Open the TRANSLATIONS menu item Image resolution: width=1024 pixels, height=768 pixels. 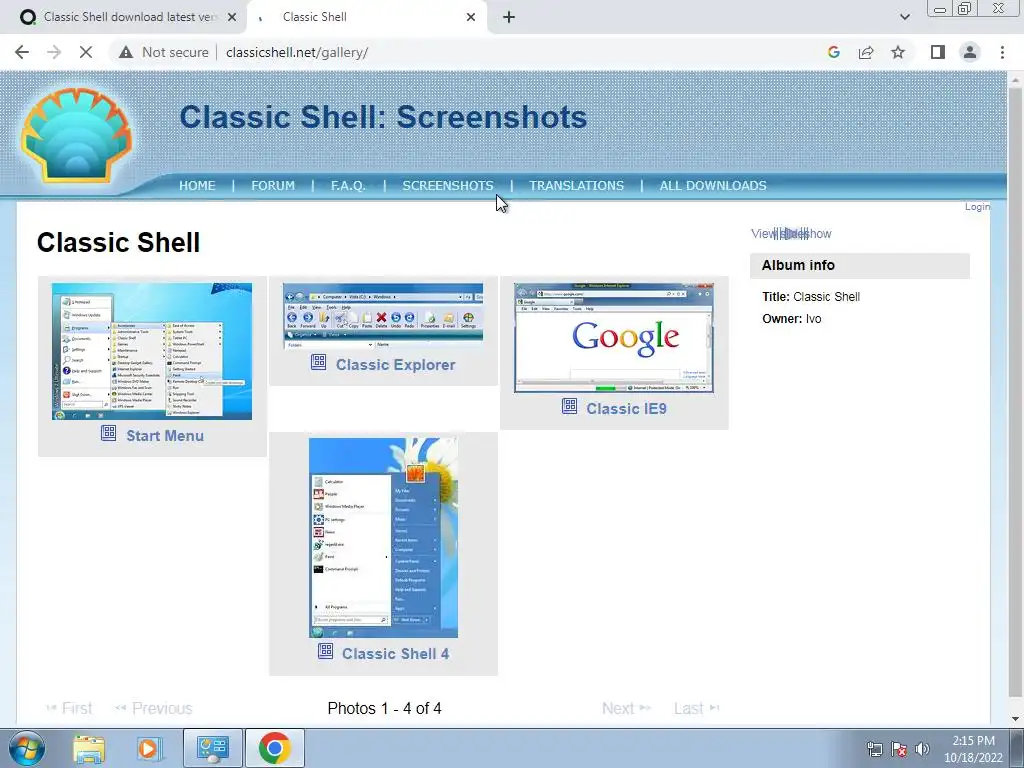coord(577,185)
